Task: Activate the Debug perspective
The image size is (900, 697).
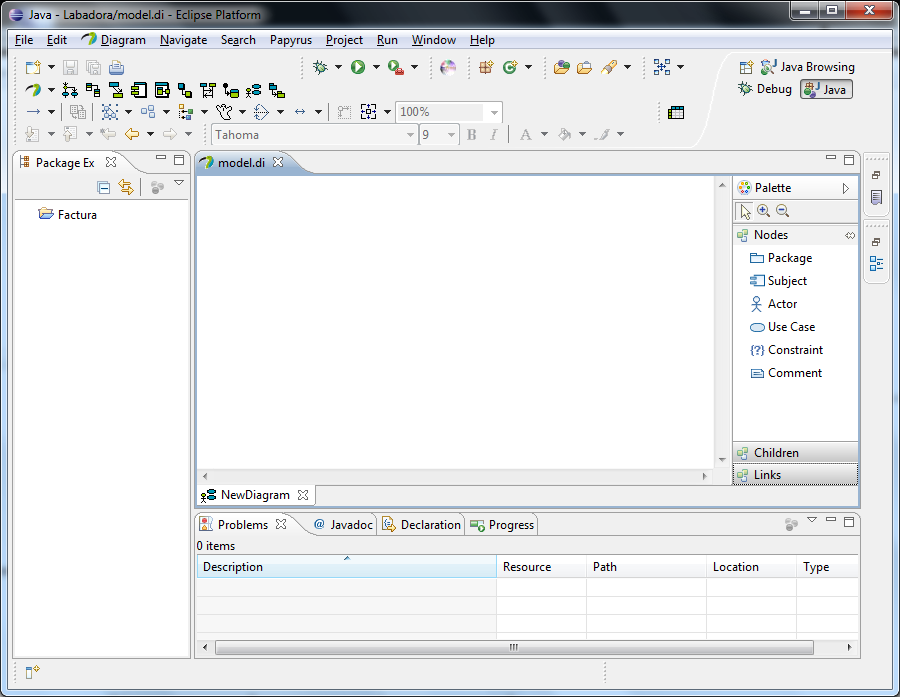Action: tap(765, 89)
